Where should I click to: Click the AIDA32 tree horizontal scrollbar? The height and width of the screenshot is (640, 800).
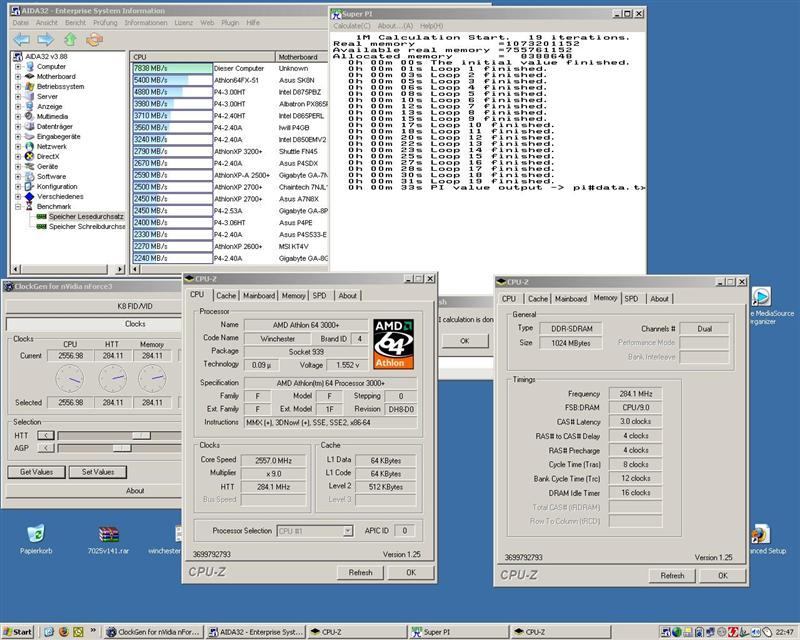(x=67, y=269)
